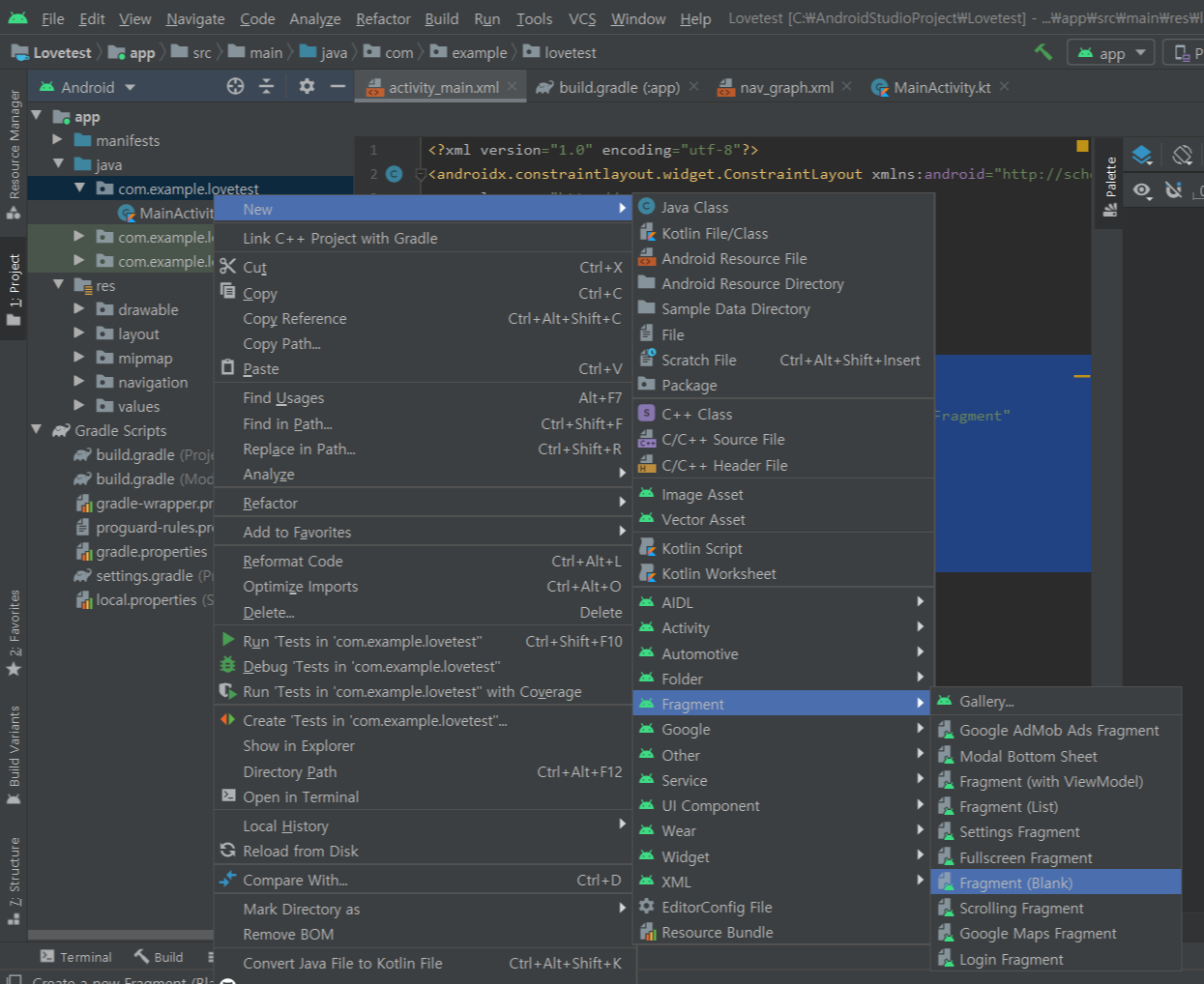Close the build.gradle (:app) tab
Viewport: 1204px width, 984px height.
(693, 86)
